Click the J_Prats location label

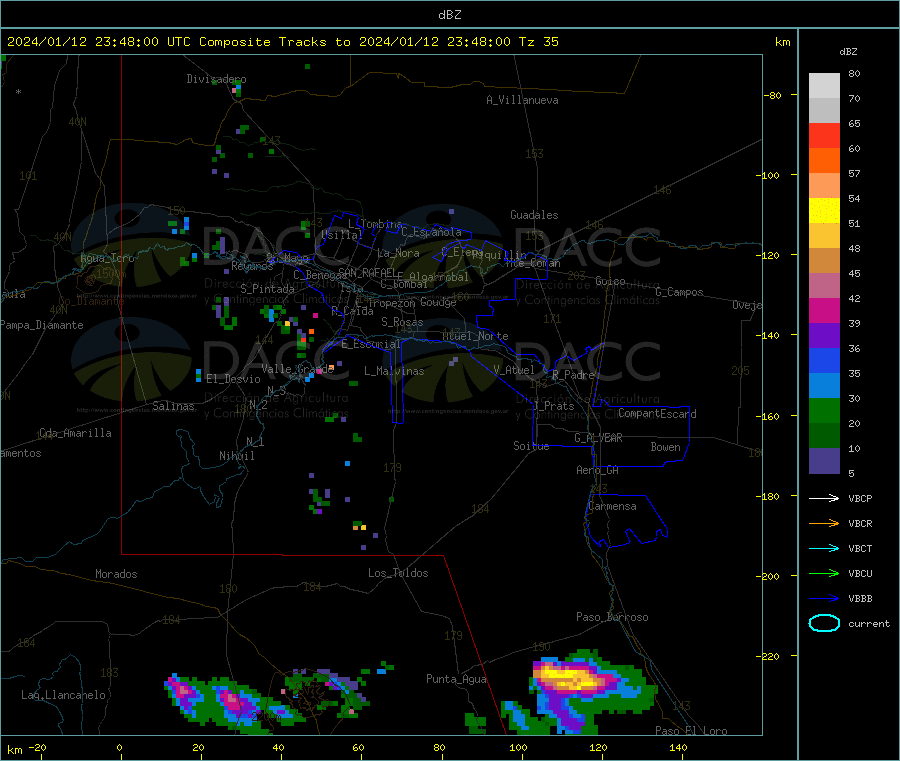[x=554, y=406]
